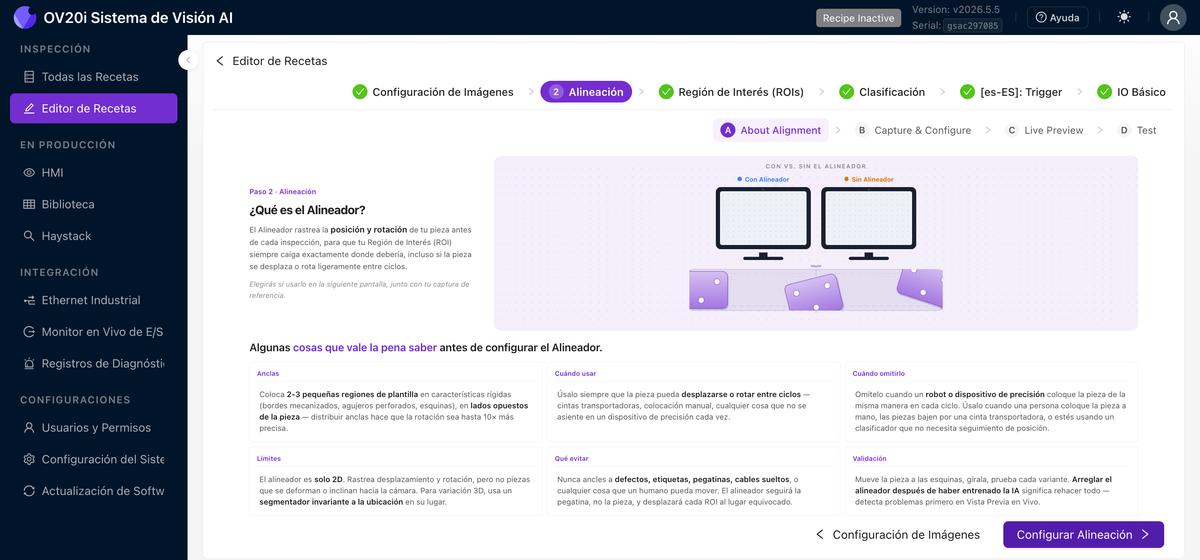Click the Monitor en Vivo de E/S icon
The height and width of the screenshot is (560, 1200).
pos(29,332)
